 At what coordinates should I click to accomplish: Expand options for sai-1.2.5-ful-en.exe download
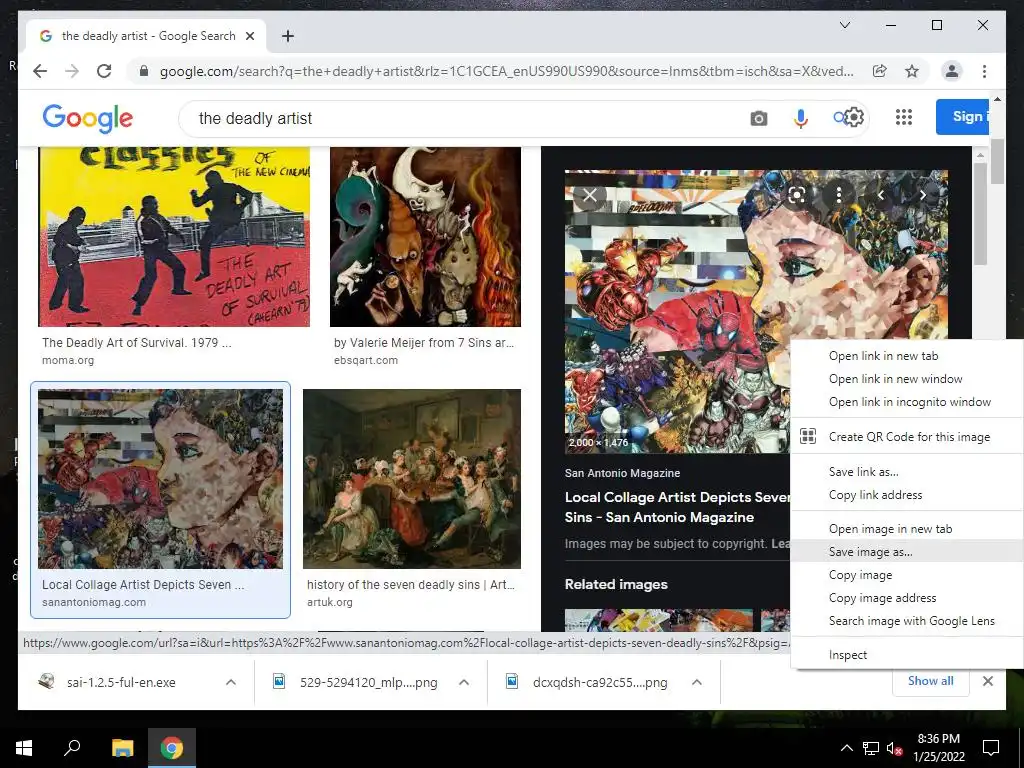click(231, 682)
